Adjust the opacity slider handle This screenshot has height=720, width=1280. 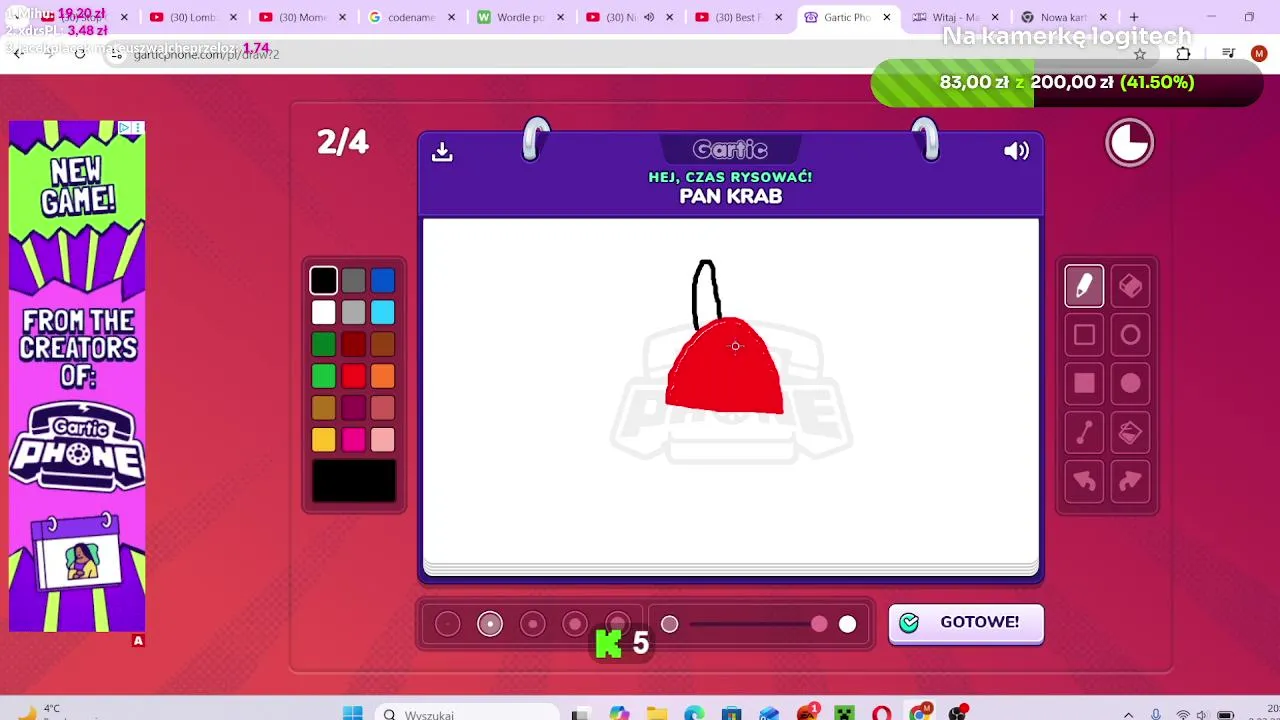point(819,624)
